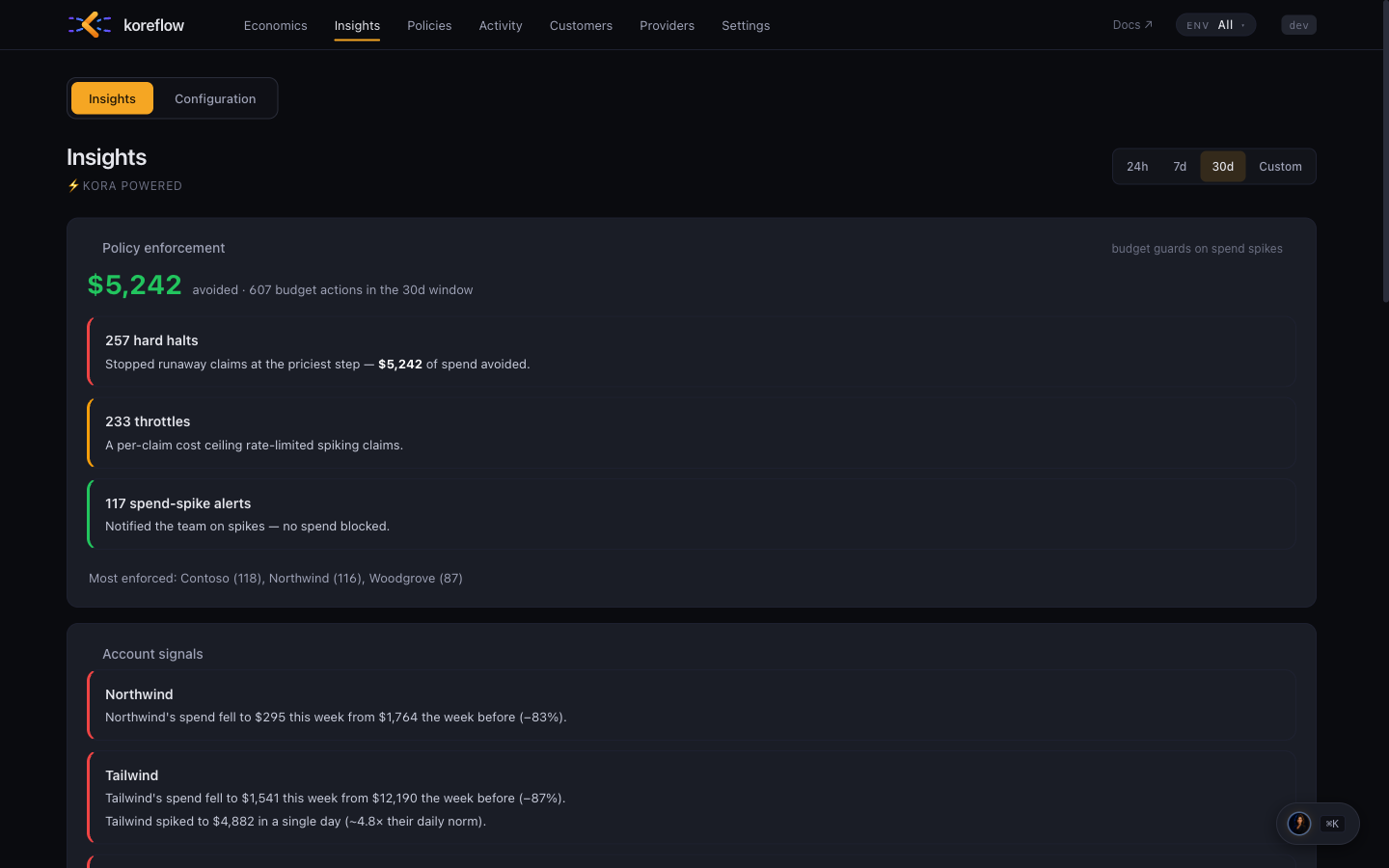
Task: Select the Insights sub-tab button
Action: click(112, 98)
